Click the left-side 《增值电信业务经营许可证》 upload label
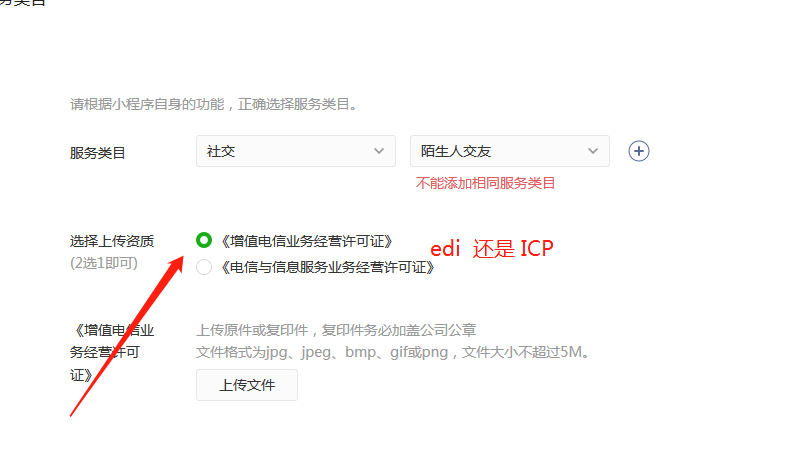This screenshot has width=787, height=471. (x=111, y=352)
